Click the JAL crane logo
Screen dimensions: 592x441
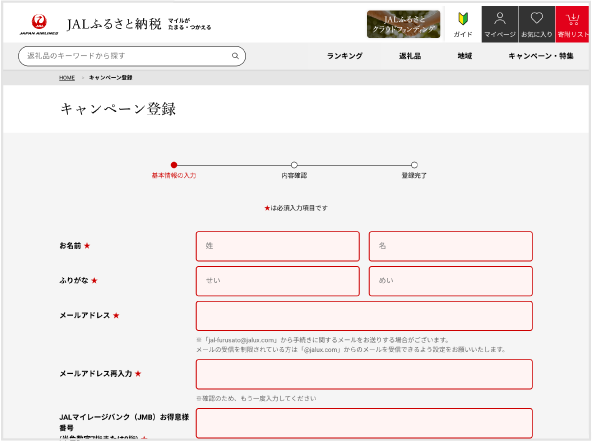(x=39, y=24)
